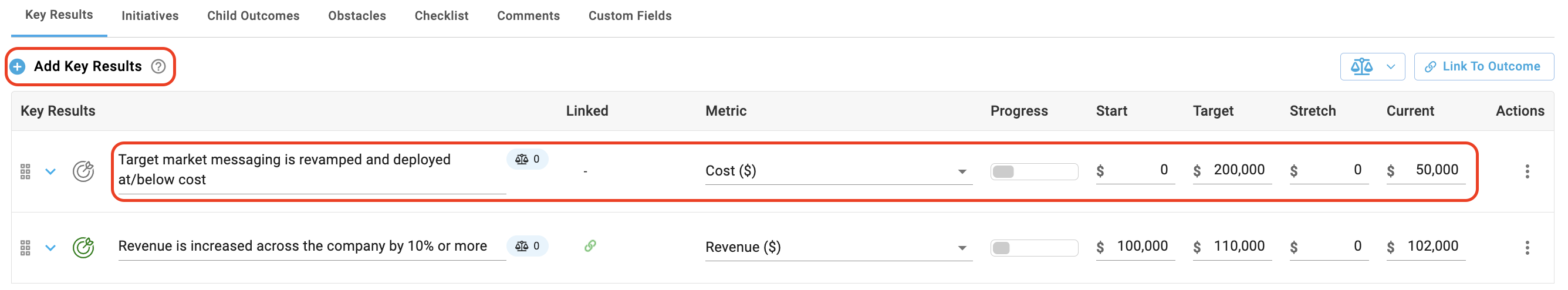Open the help question mark beside Add Key Results
This screenshot has width=1568, height=290.
tap(158, 66)
